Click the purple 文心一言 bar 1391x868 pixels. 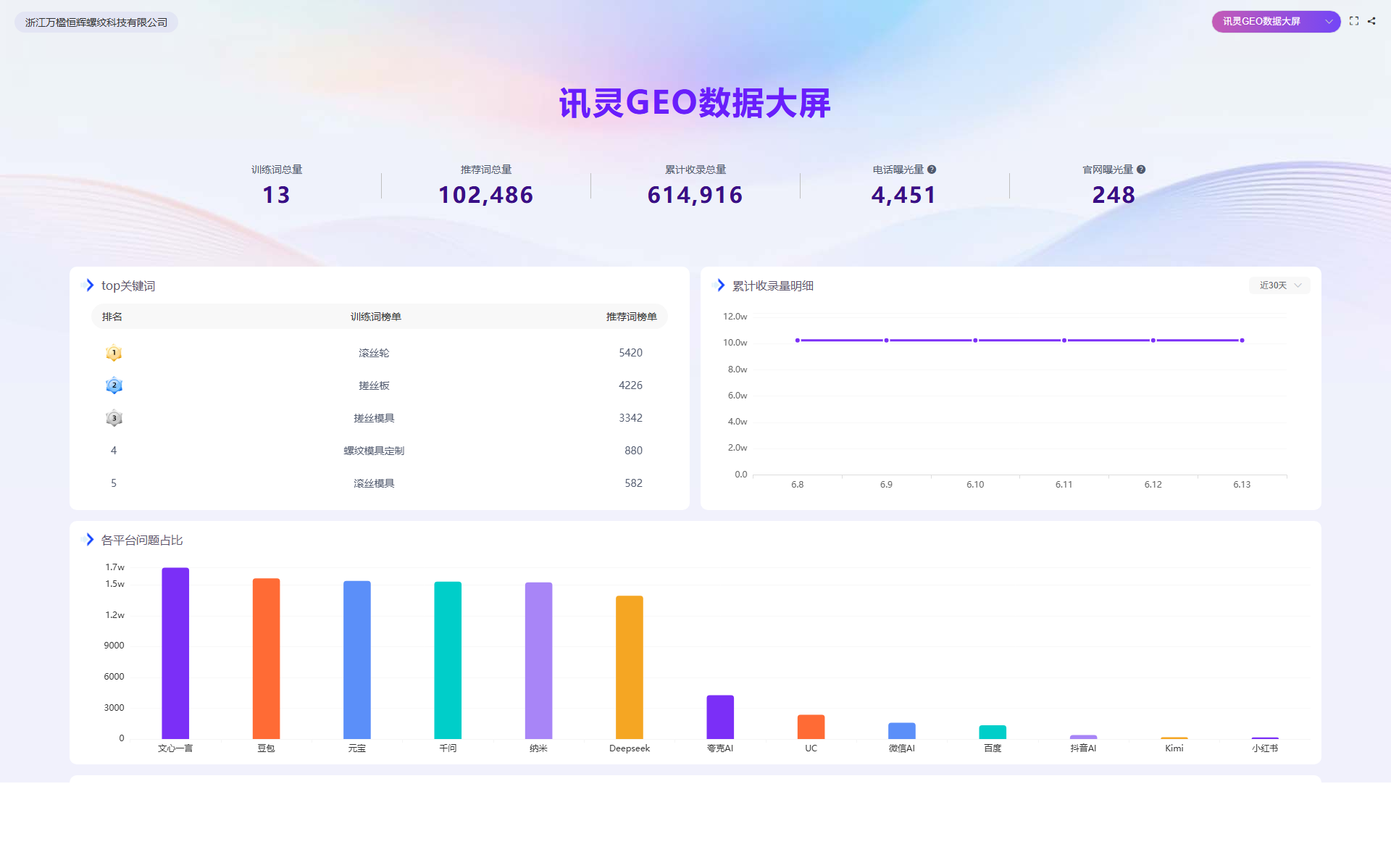[175, 653]
